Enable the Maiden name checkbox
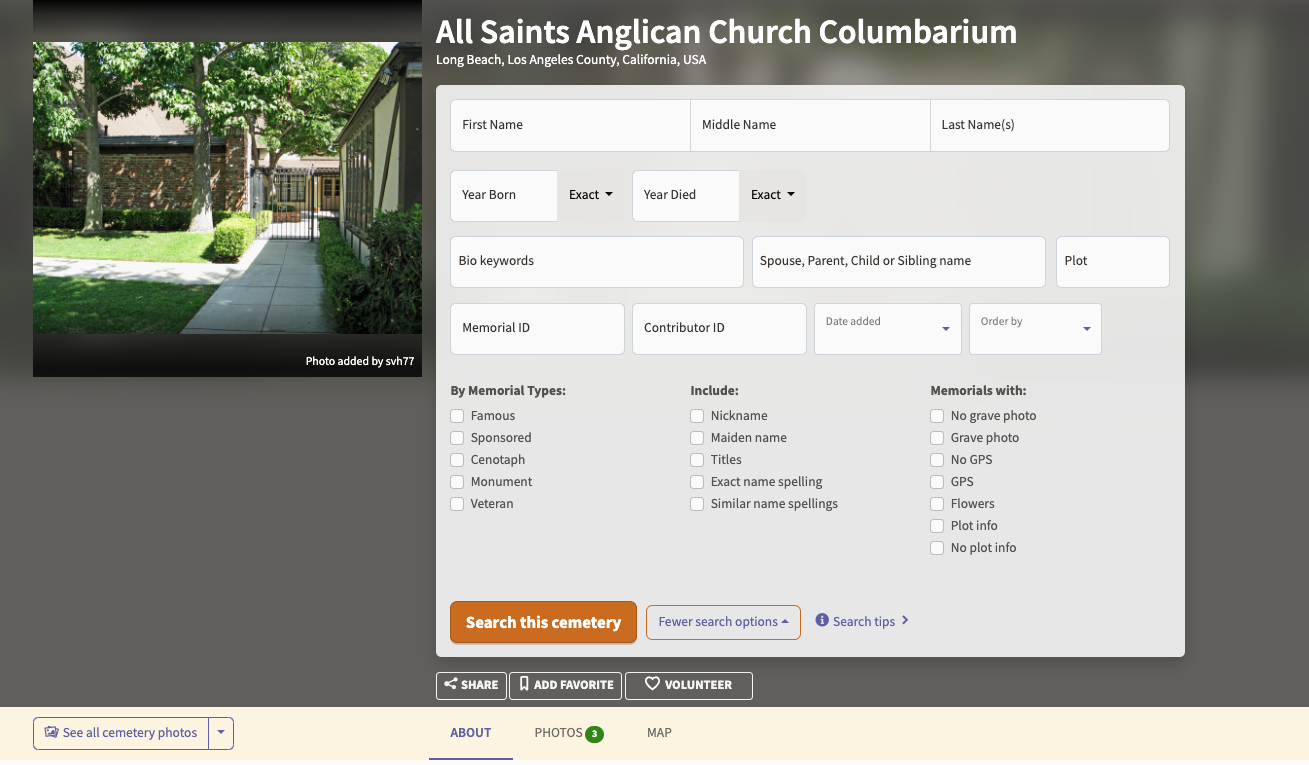The width and height of the screenshot is (1309, 765). click(697, 438)
